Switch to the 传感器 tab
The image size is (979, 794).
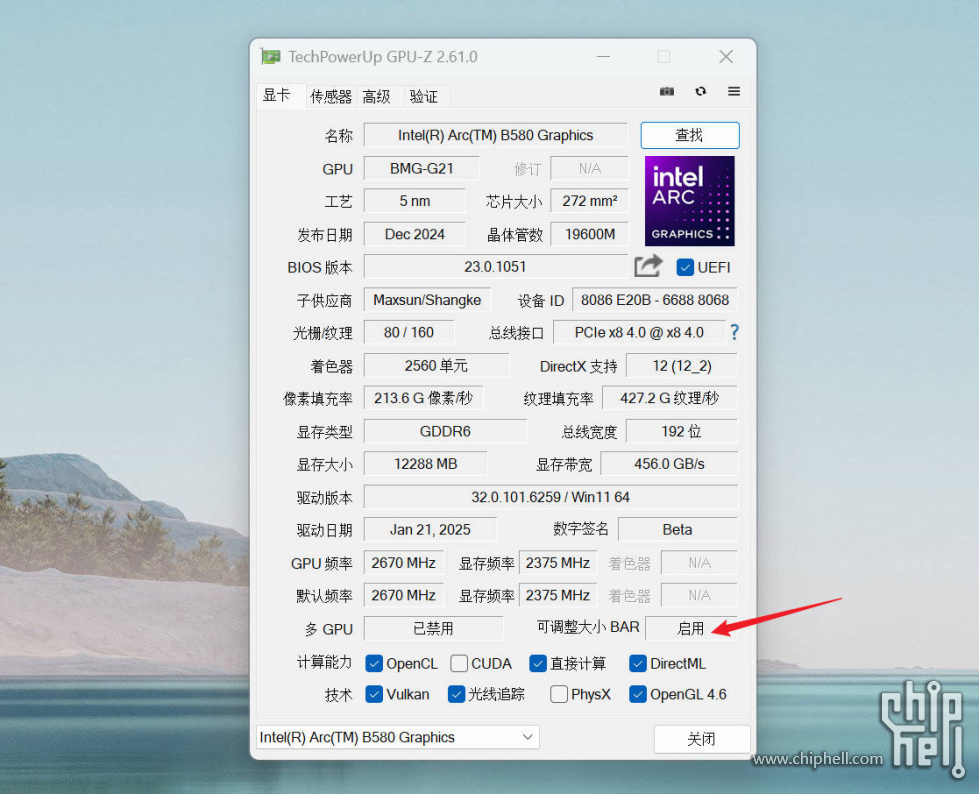[331, 97]
